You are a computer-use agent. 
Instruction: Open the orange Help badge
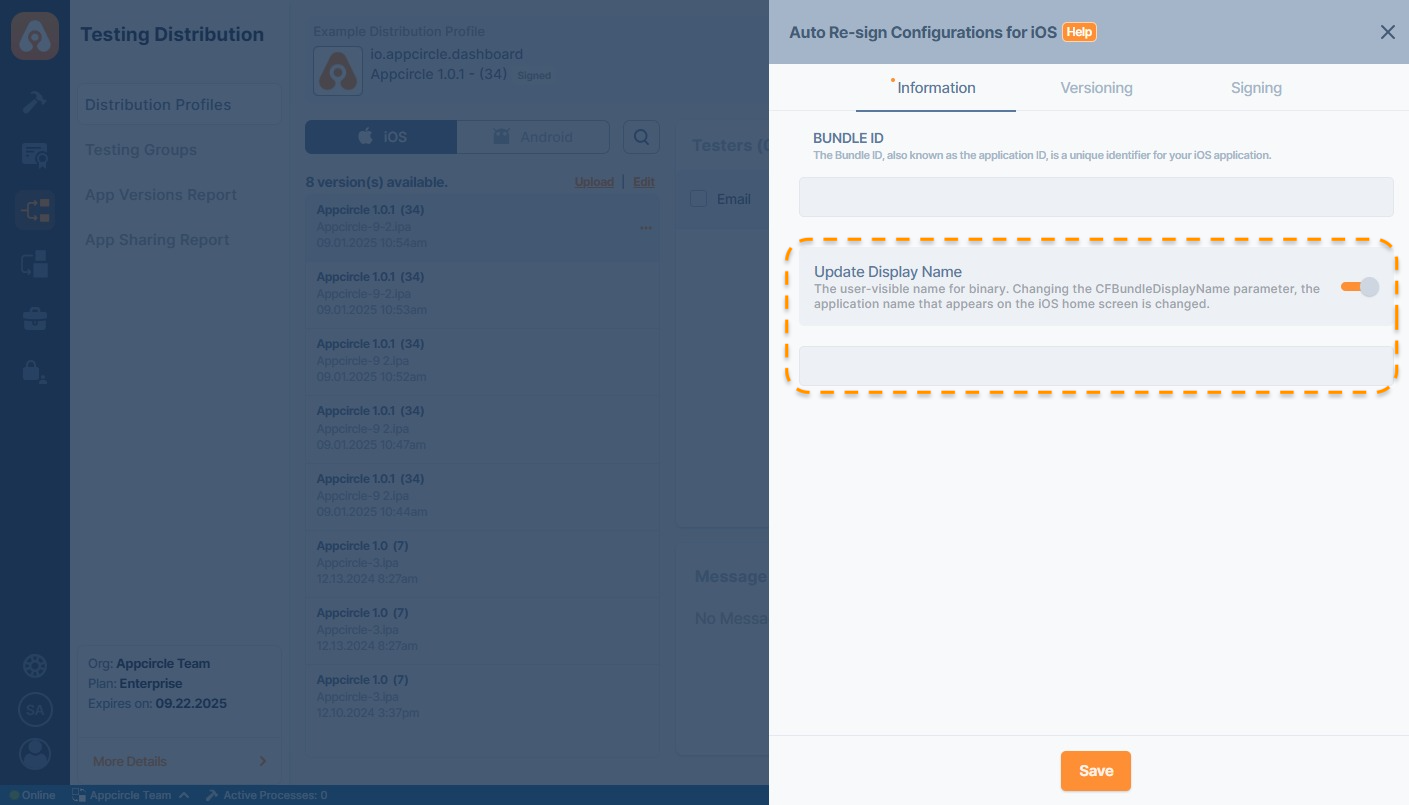point(1079,32)
